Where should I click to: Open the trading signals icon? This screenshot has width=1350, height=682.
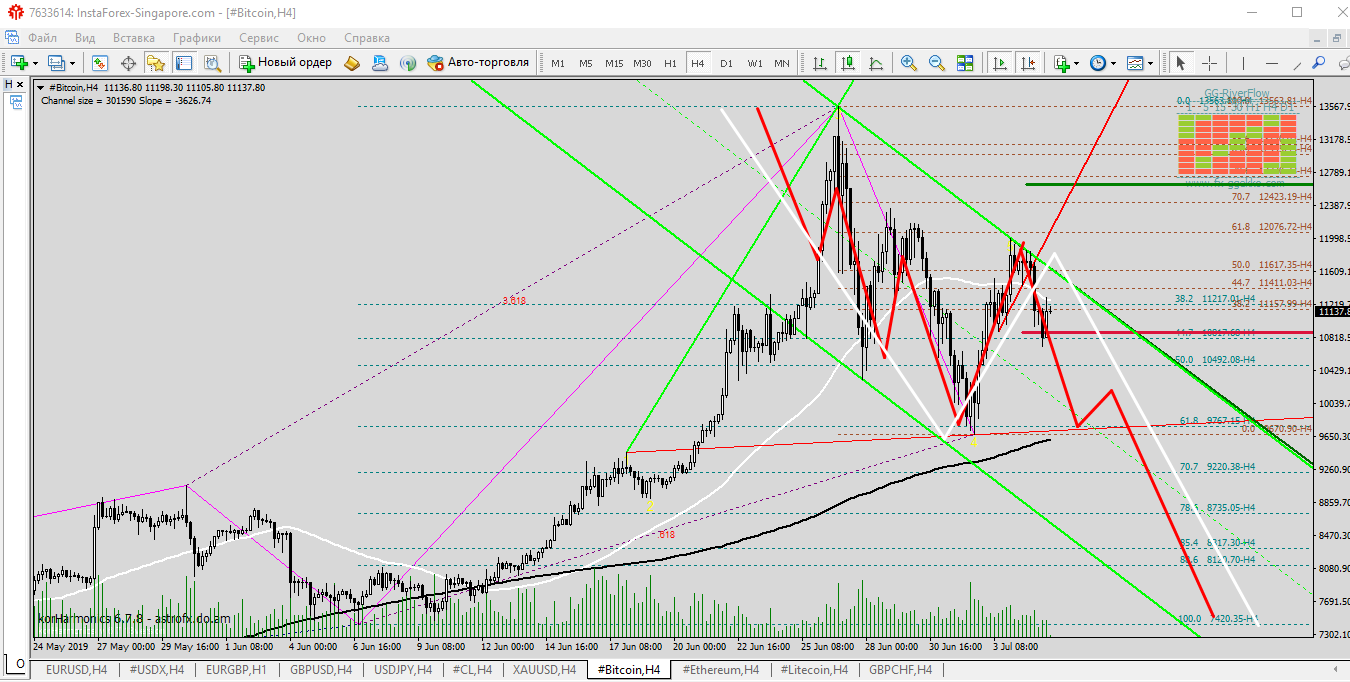(x=408, y=62)
